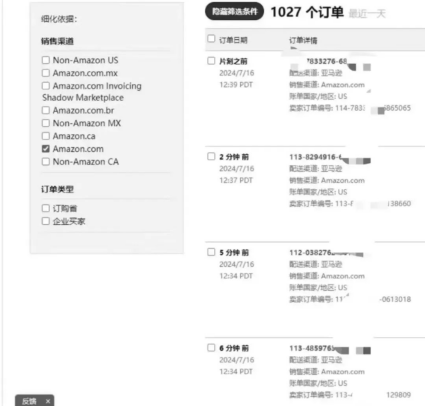The width and height of the screenshot is (426, 407).
Task: Check the Non-Amazon MX option
Action: pos(46,123)
